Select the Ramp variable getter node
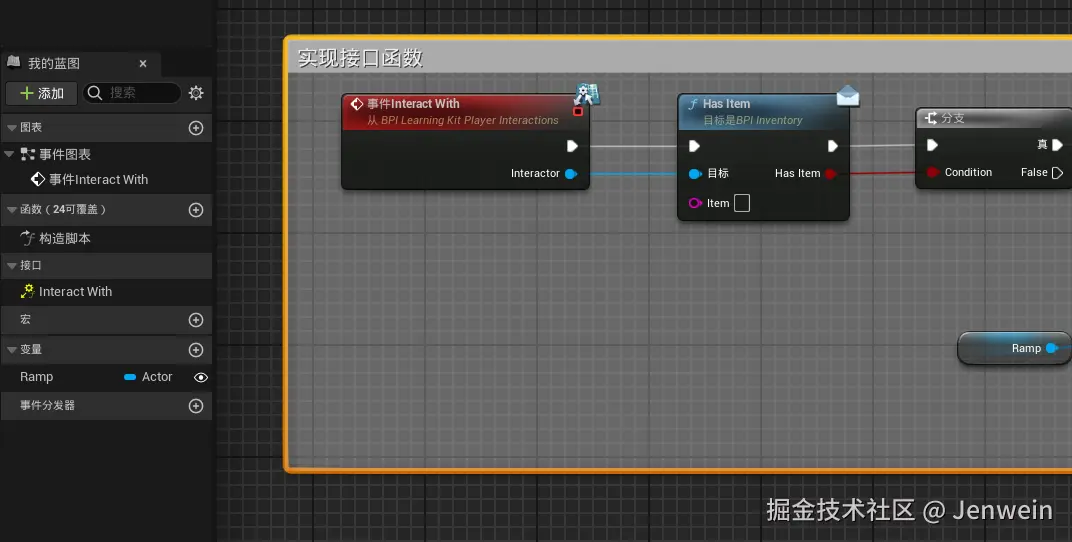 tap(1015, 349)
